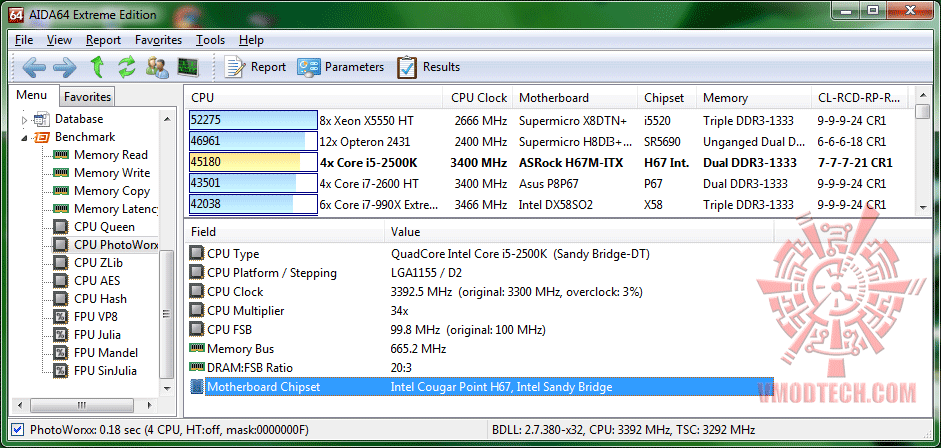Click results list scroll down arrow
The width and height of the screenshot is (941, 448).
point(923,208)
